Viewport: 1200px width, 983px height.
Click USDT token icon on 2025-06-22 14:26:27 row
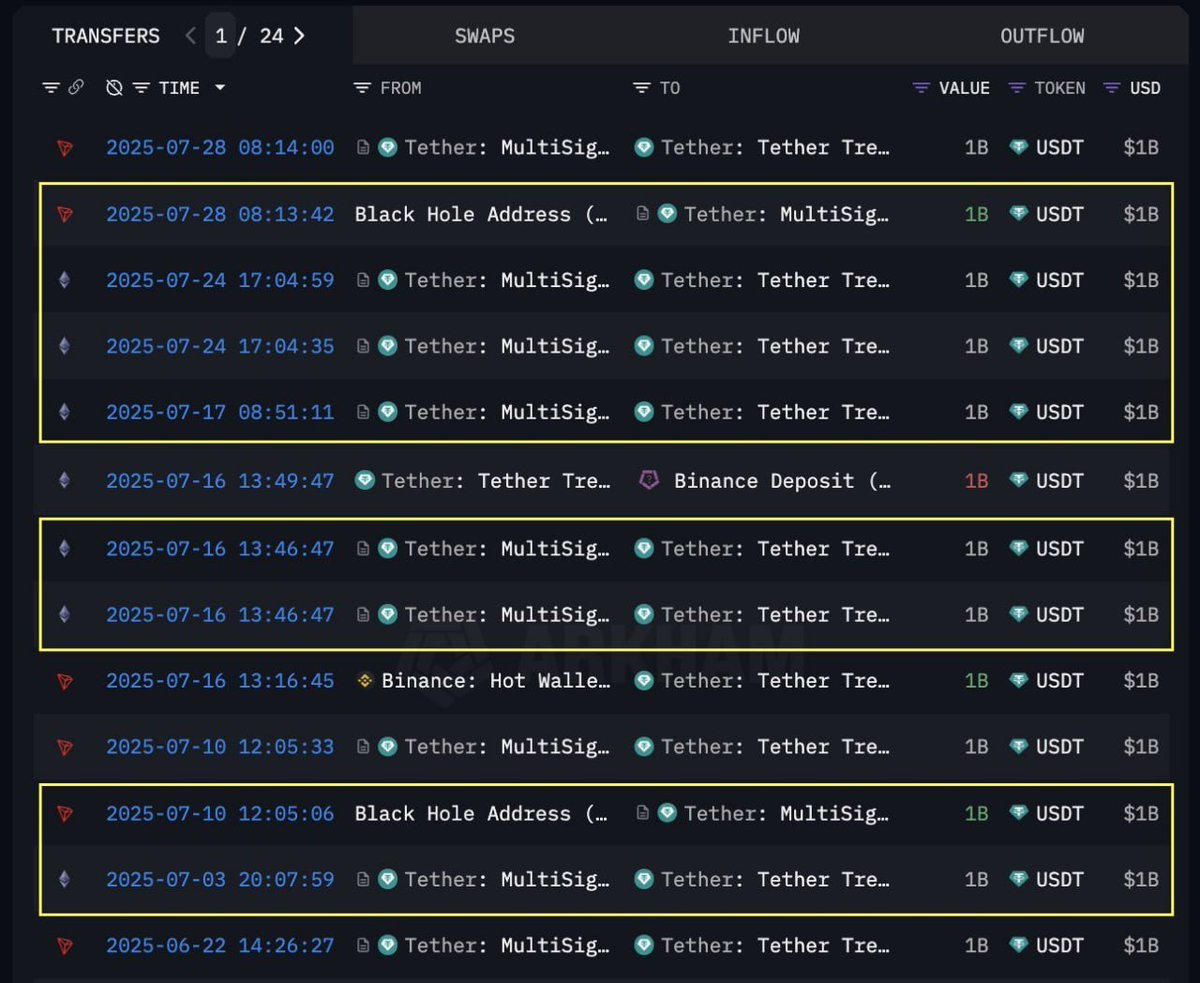pos(1018,945)
